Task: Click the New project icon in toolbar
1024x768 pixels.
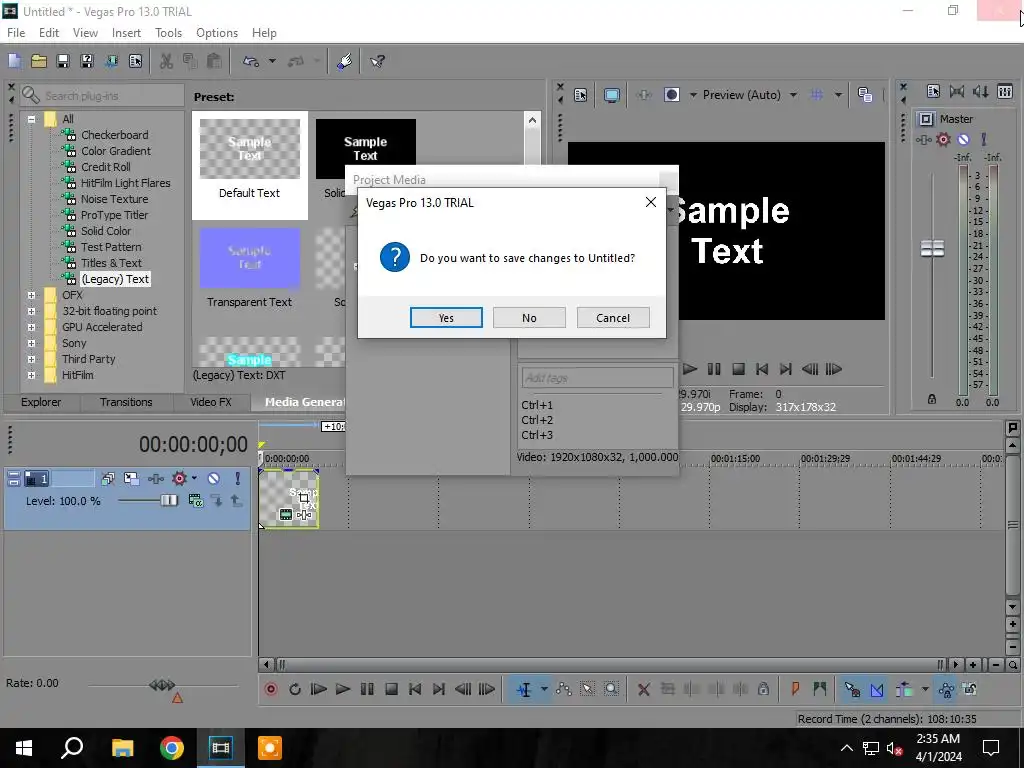Action: 14,61
